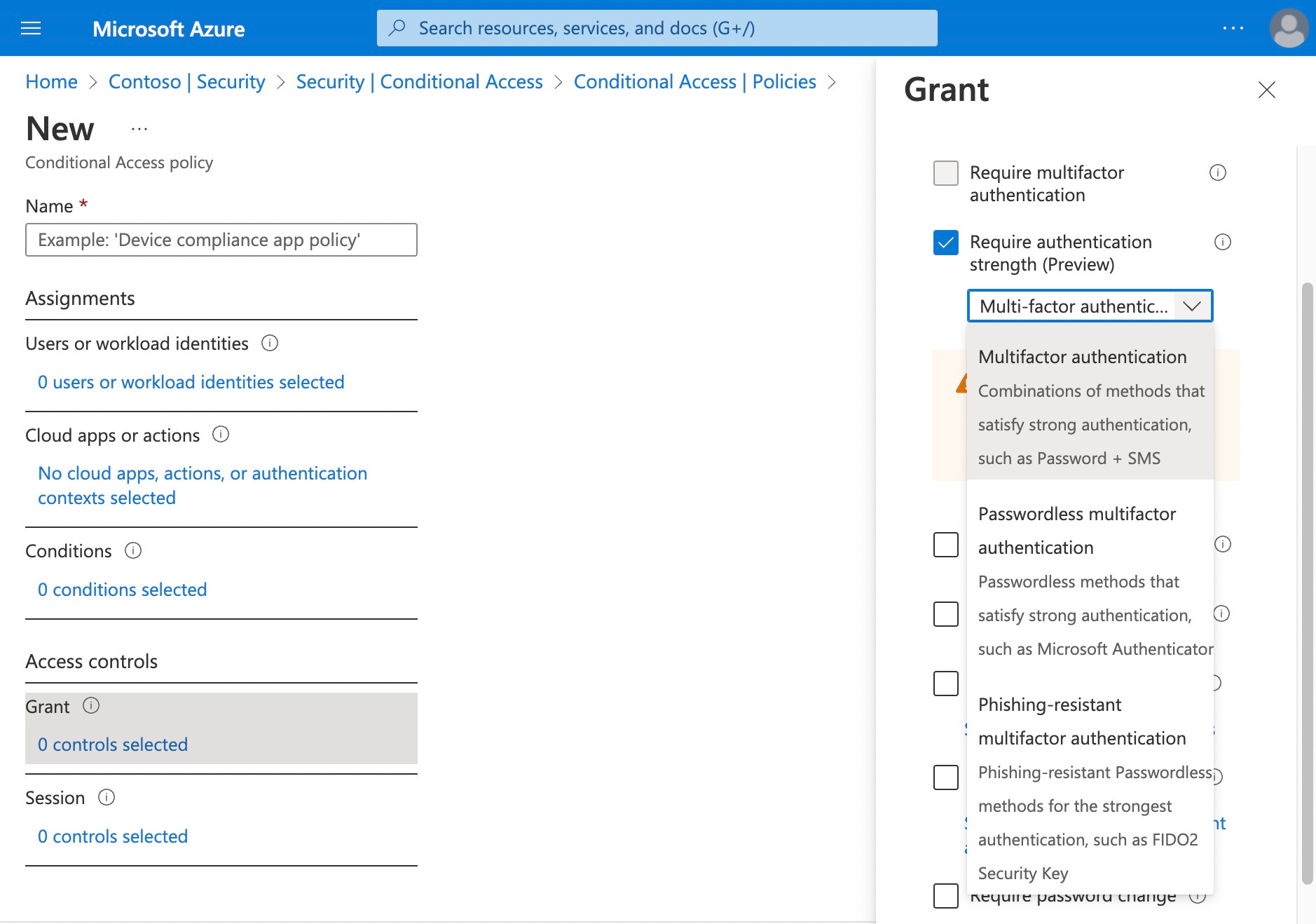
Task: Click the Grant panel vertical scrollbar
Action: (x=1307, y=583)
